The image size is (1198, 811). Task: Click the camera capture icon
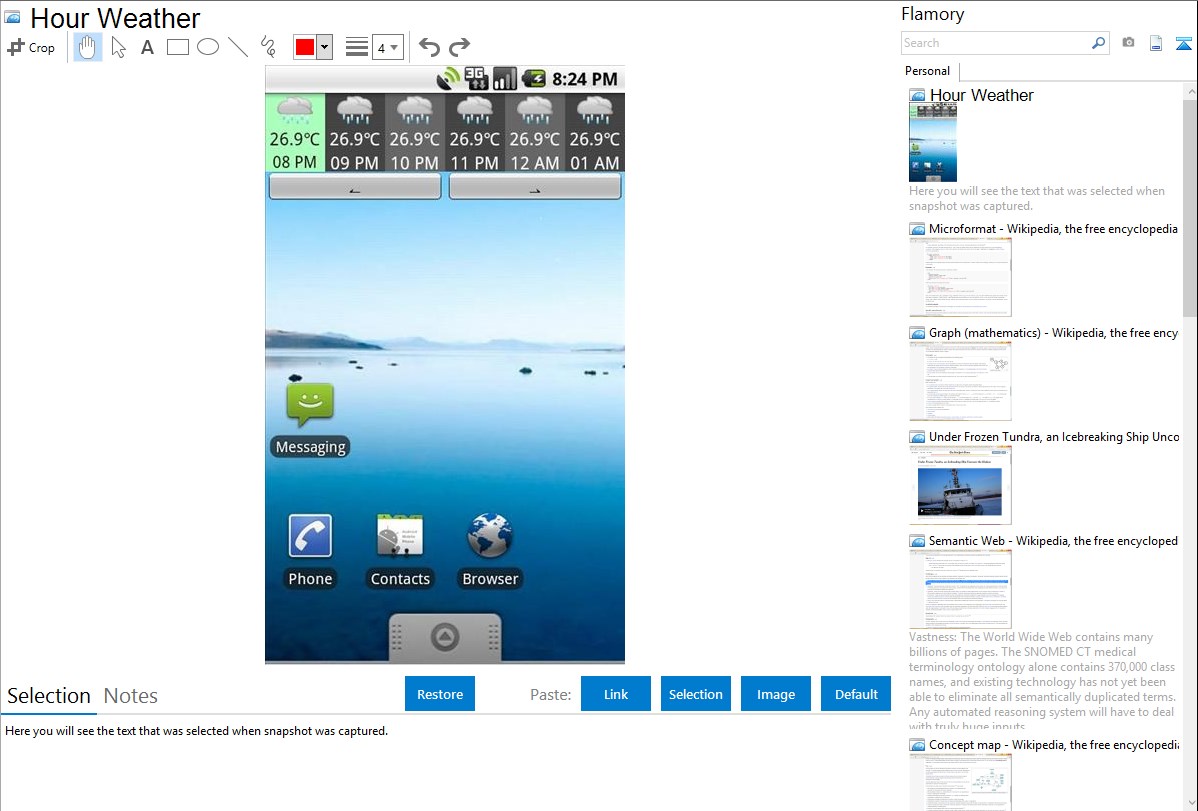pyautogui.click(x=1128, y=43)
